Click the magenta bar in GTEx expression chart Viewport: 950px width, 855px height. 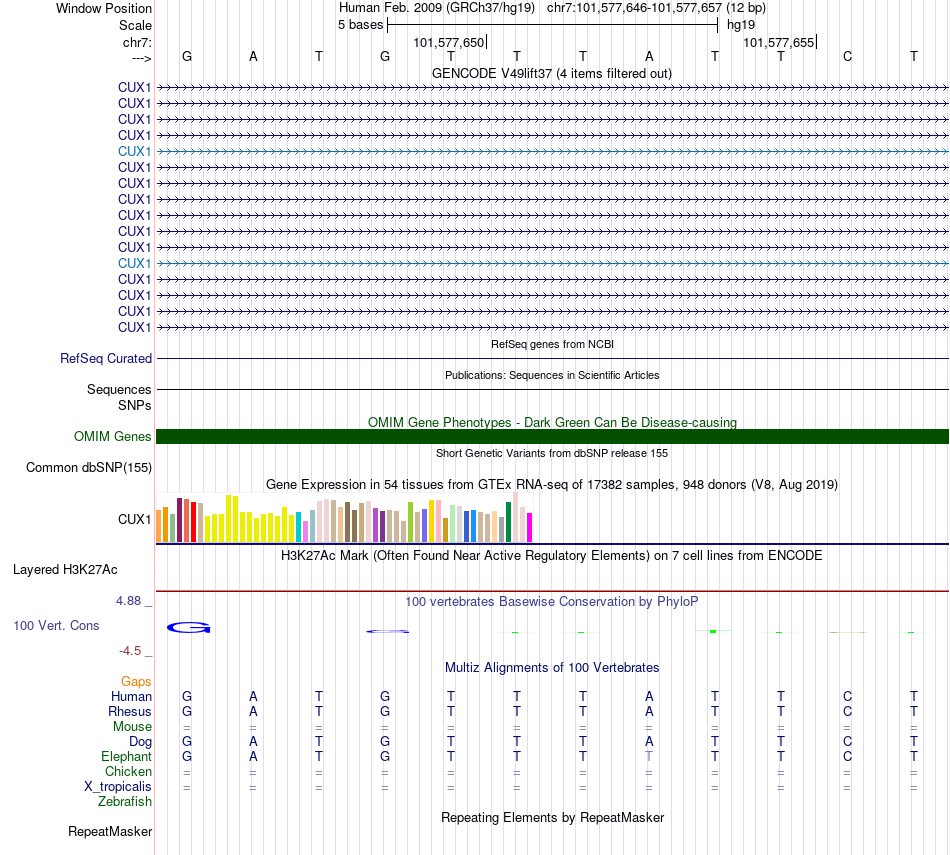click(x=530, y=527)
